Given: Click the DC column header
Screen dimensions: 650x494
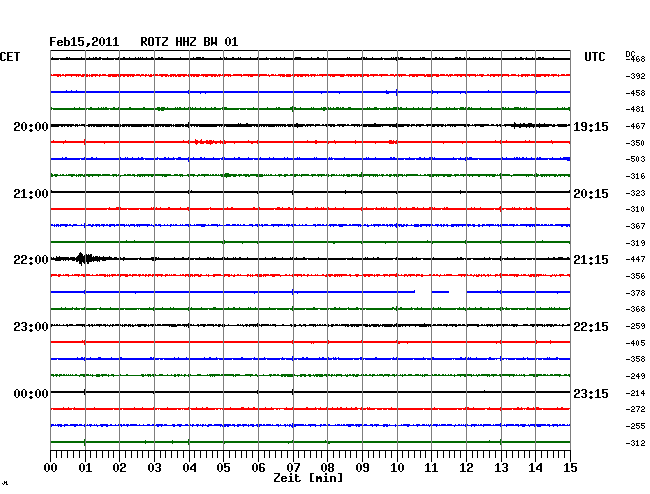Looking at the screenshot, I should (630, 54).
